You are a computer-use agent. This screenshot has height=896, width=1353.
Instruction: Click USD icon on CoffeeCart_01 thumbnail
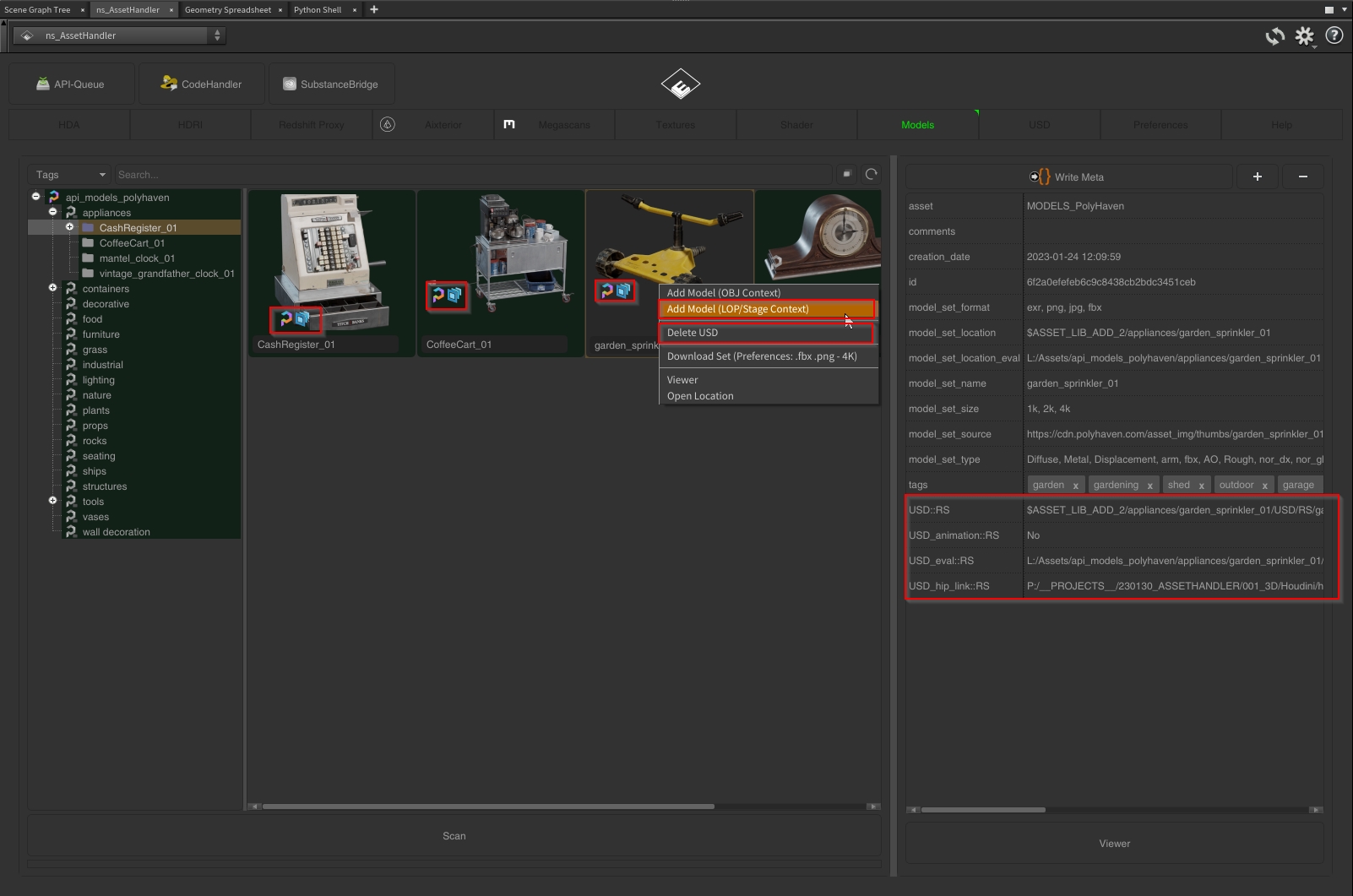pyautogui.click(x=455, y=296)
